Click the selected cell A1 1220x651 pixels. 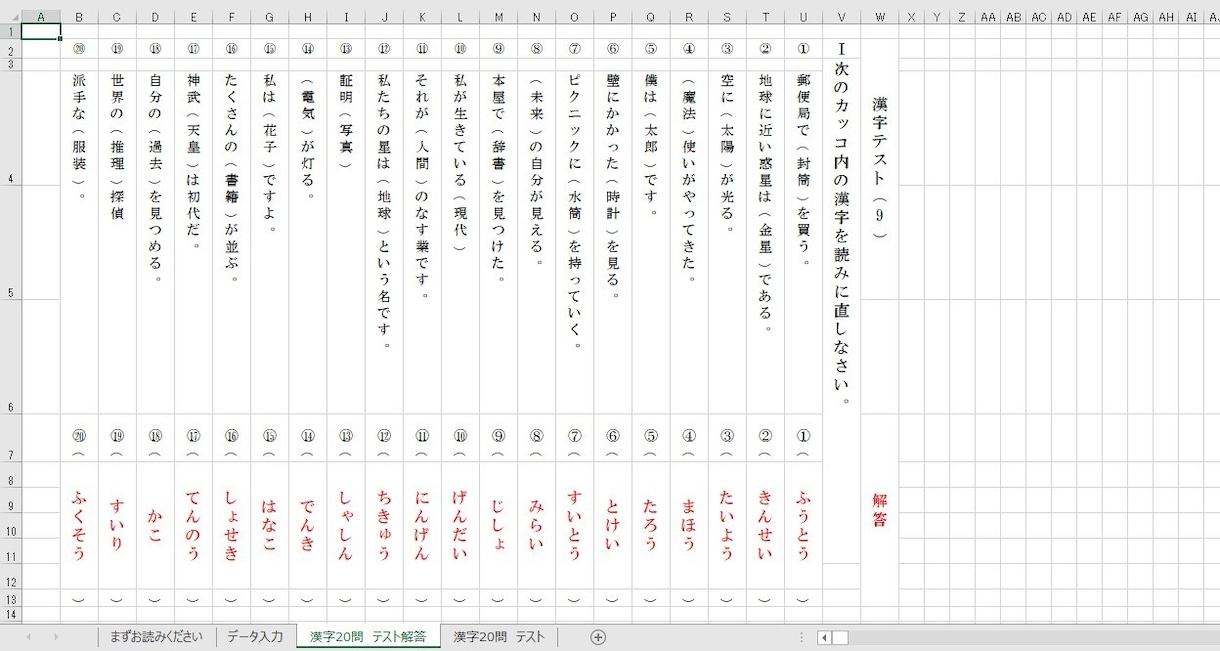41,31
